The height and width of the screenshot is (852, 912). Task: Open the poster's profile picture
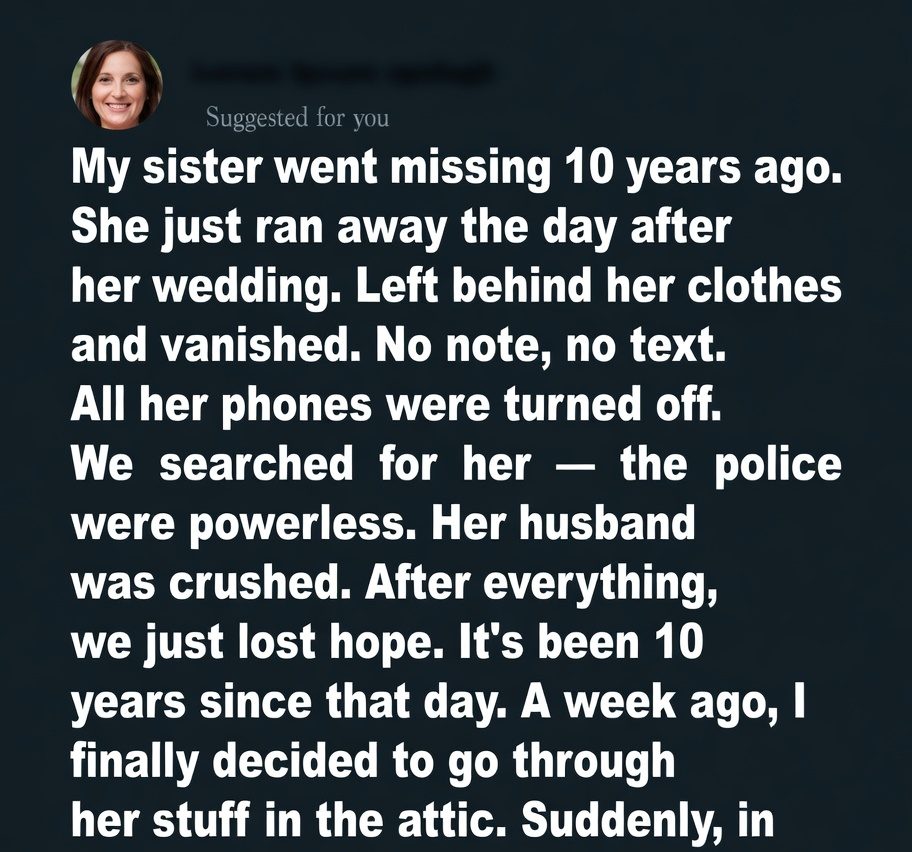pos(116,85)
